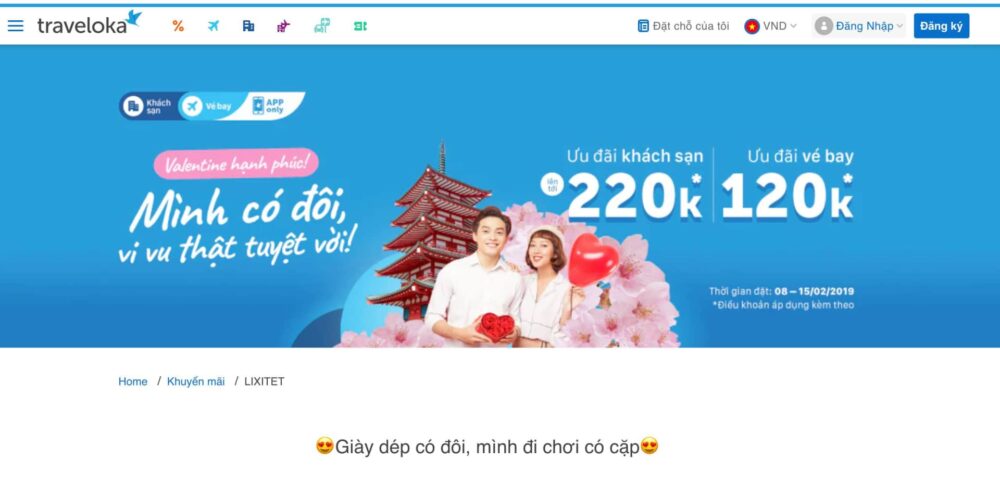Click the user avatar icon
This screenshot has height=486, width=1000.
[x=823, y=26]
